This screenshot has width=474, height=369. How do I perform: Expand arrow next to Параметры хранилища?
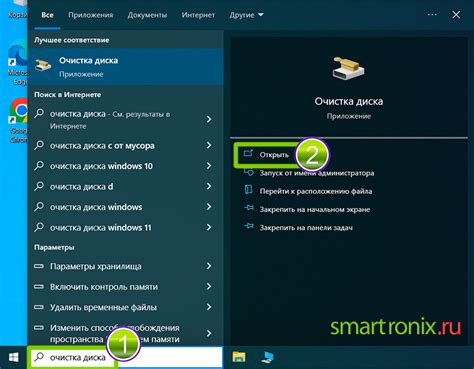pyautogui.click(x=209, y=266)
